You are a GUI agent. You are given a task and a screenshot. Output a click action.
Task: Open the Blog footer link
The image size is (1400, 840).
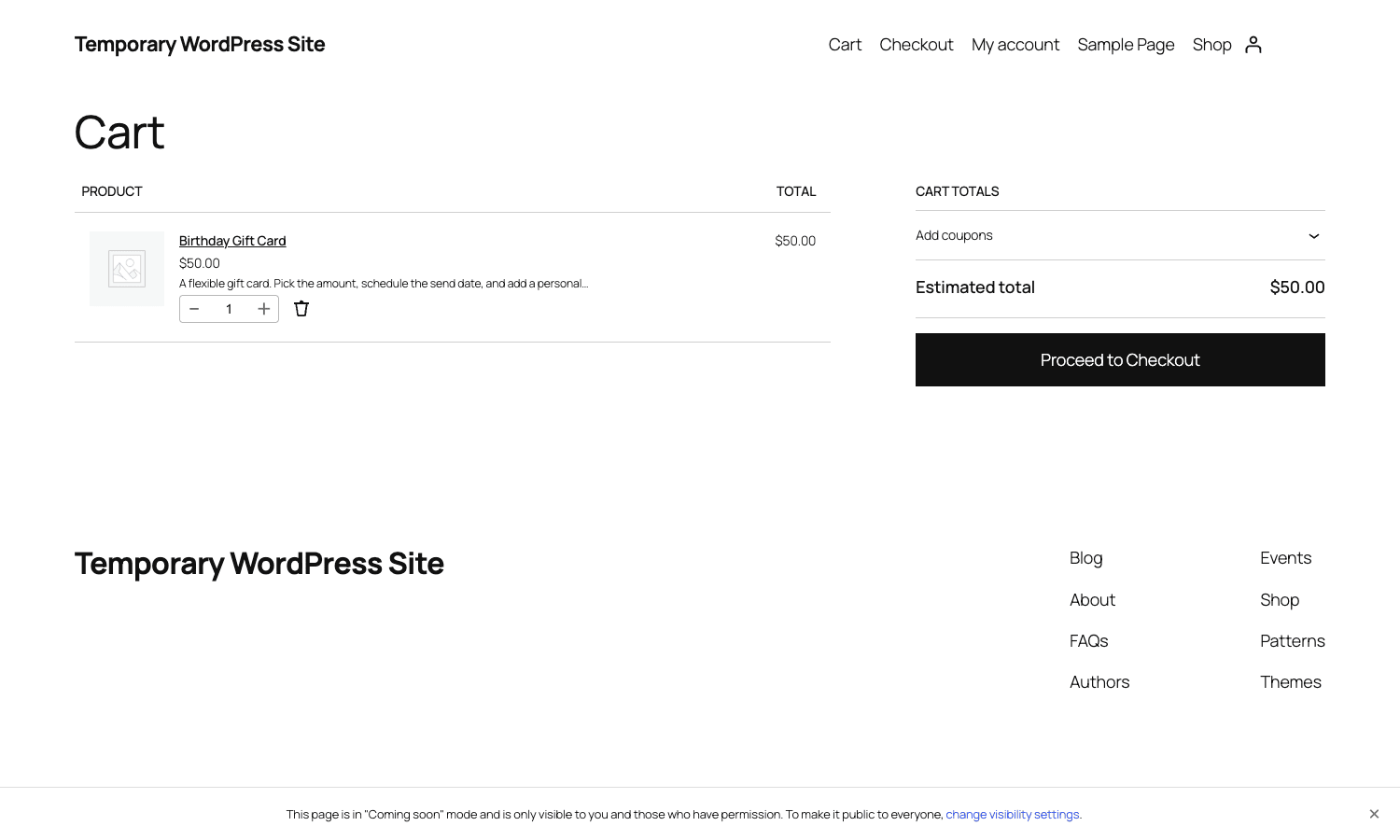click(1085, 558)
